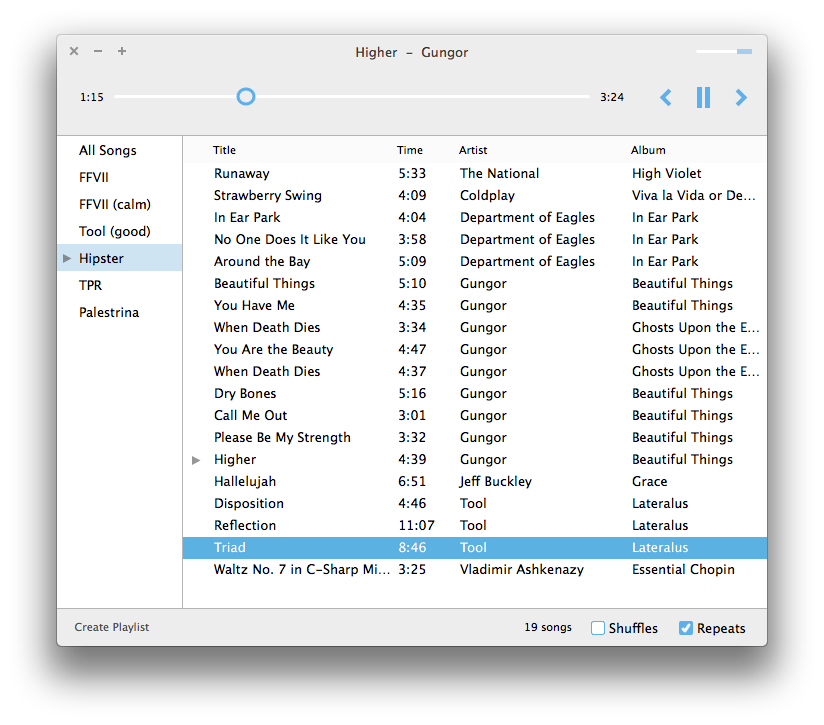Screen dimensions: 824x725
Task: Select the song Disposition
Action: click(x=475, y=504)
